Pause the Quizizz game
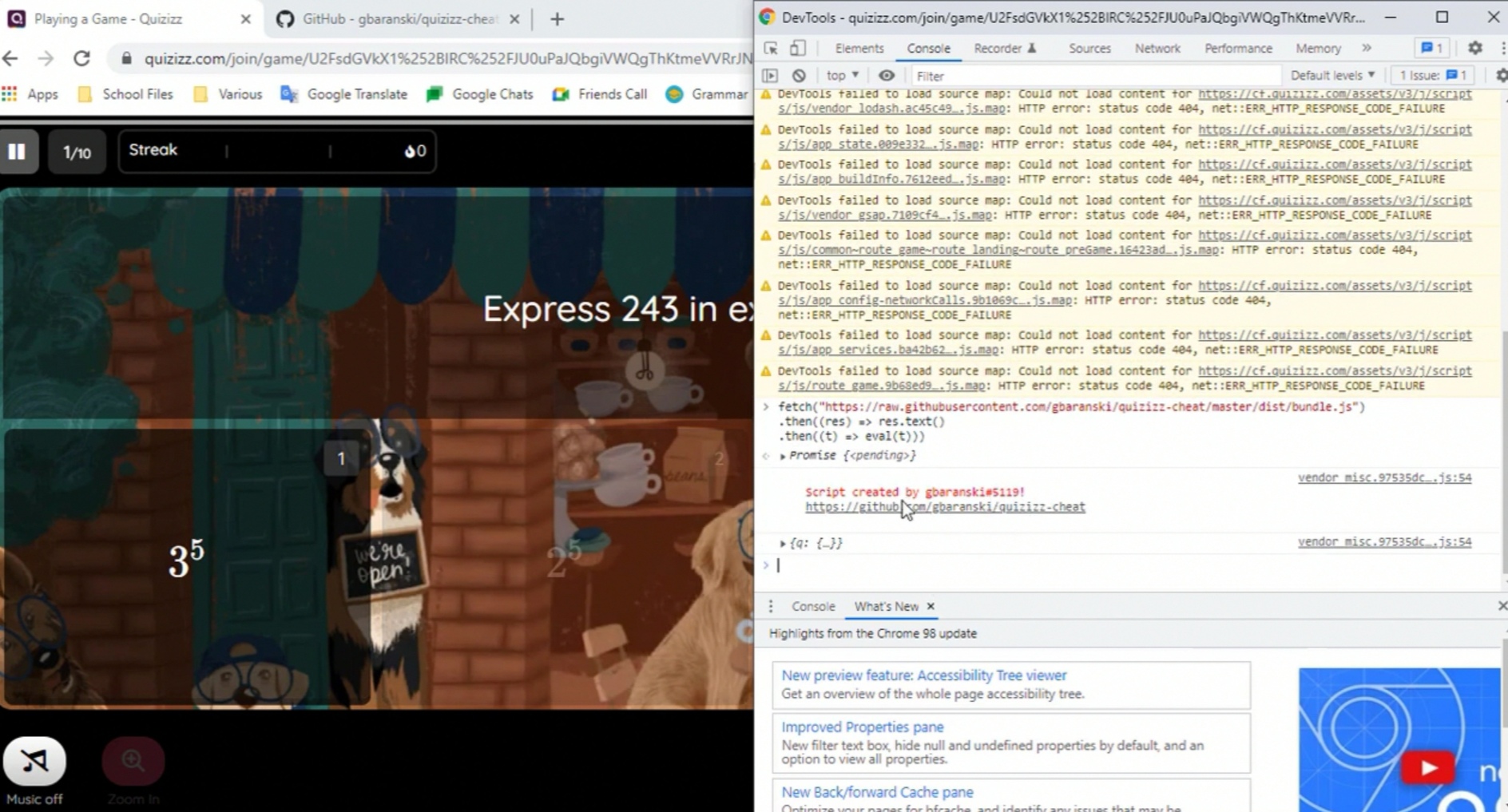1508x812 pixels. [x=18, y=152]
